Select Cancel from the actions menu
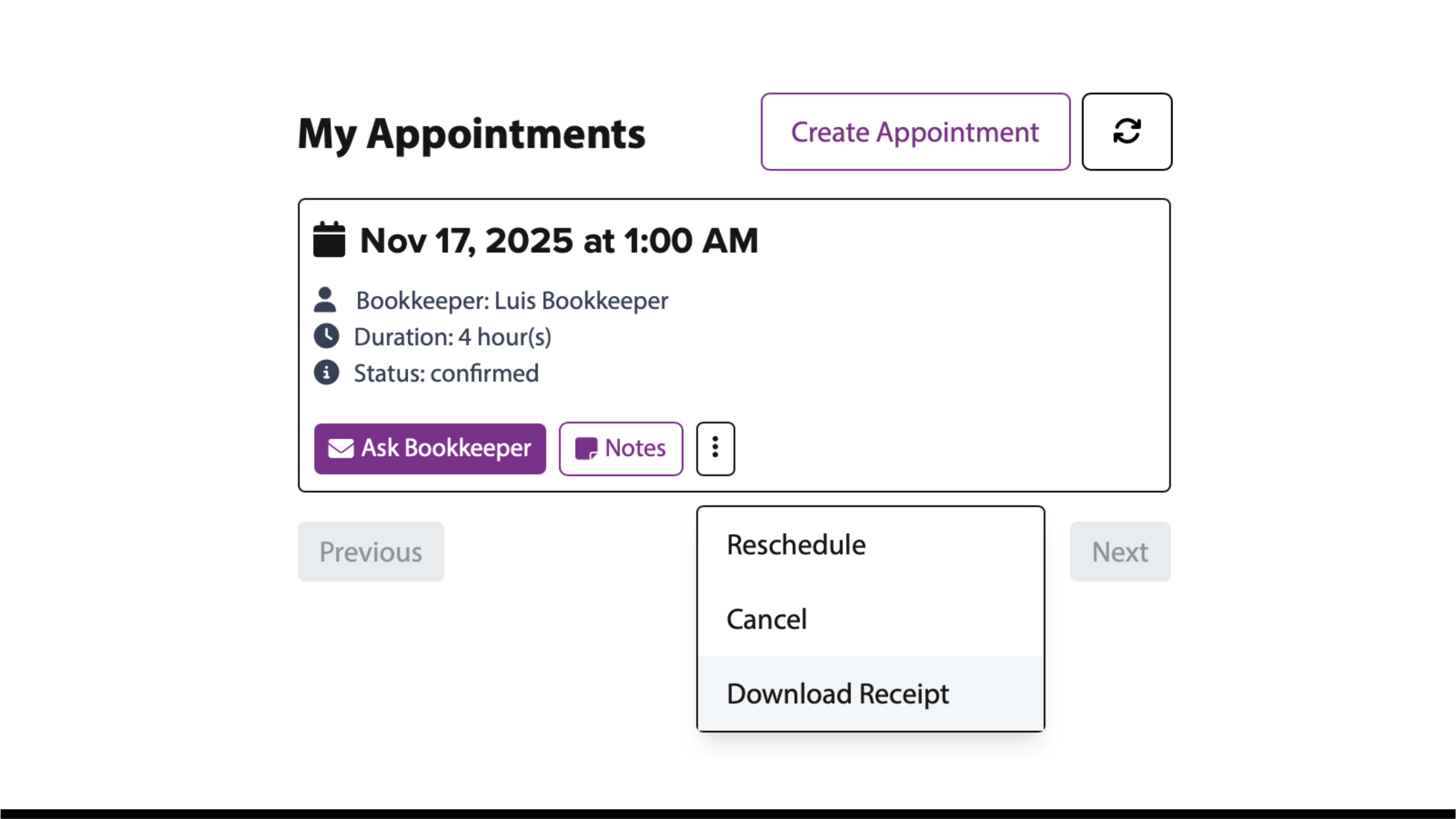This screenshot has height=819, width=1456. 766,618
